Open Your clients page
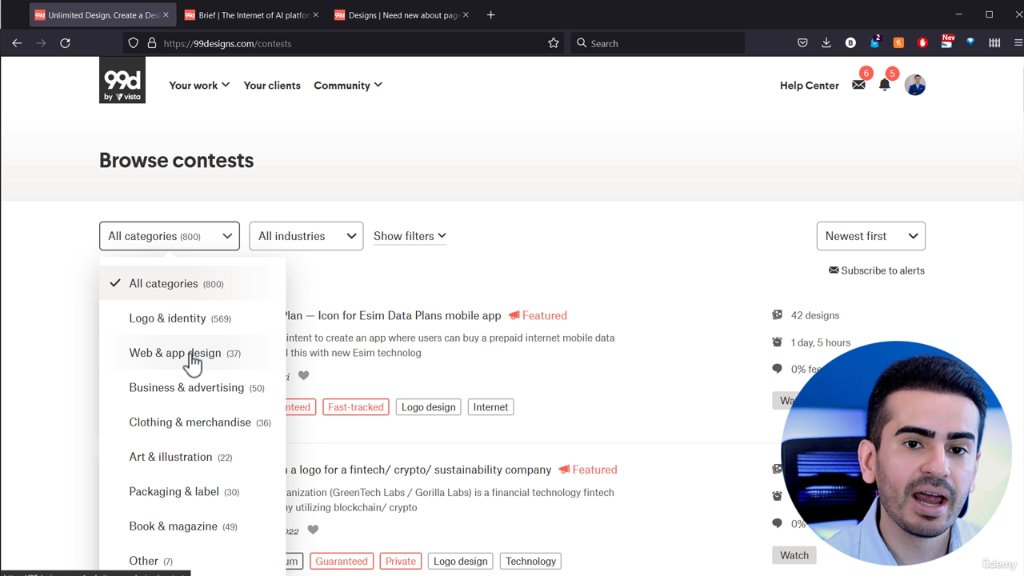Image resolution: width=1024 pixels, height=576 pixels. pos(272,86)
